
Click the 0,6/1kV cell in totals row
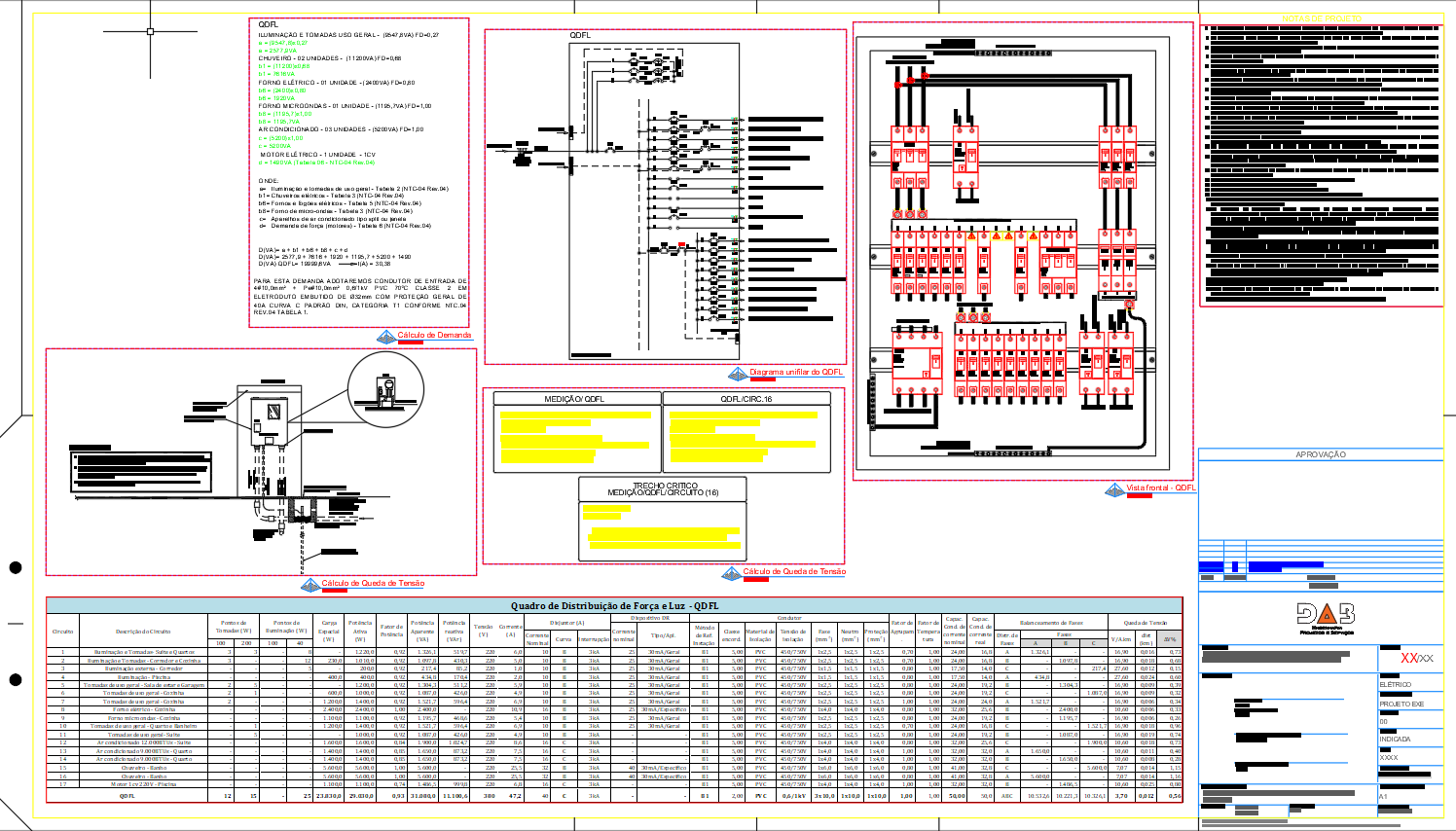pyautogui.click(x=793, y=796)
